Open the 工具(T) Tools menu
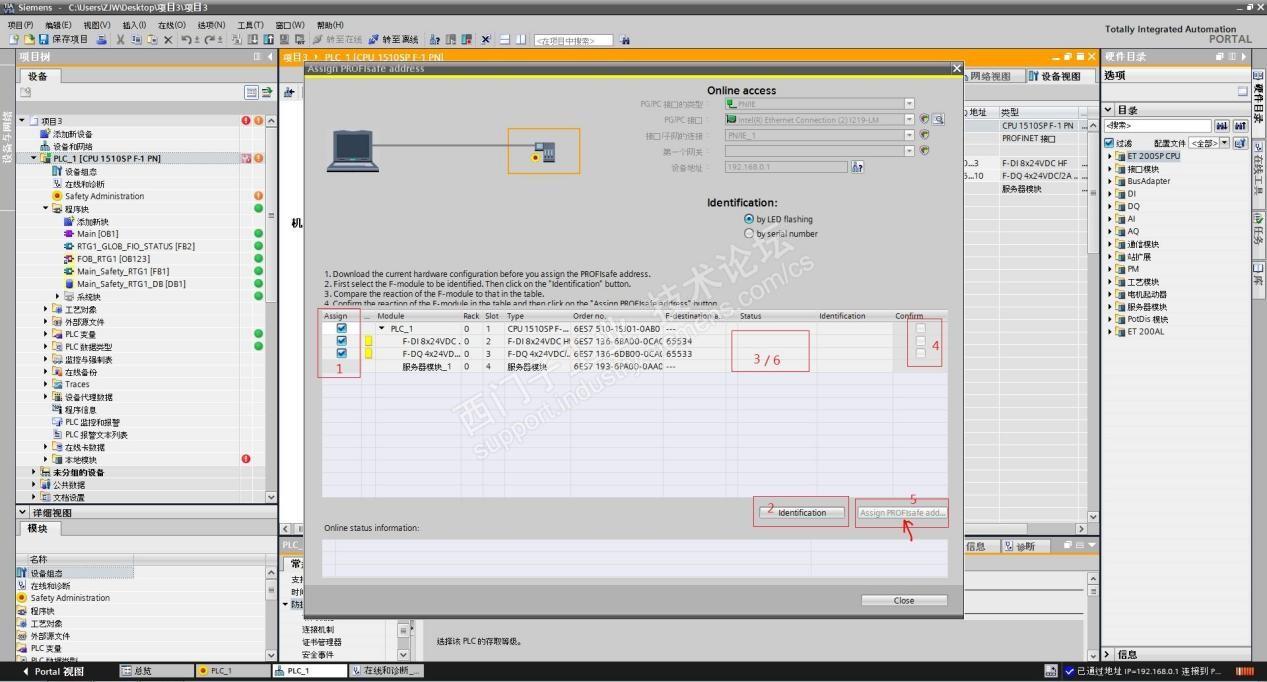 pyautogui.click(x=250, y=25)
